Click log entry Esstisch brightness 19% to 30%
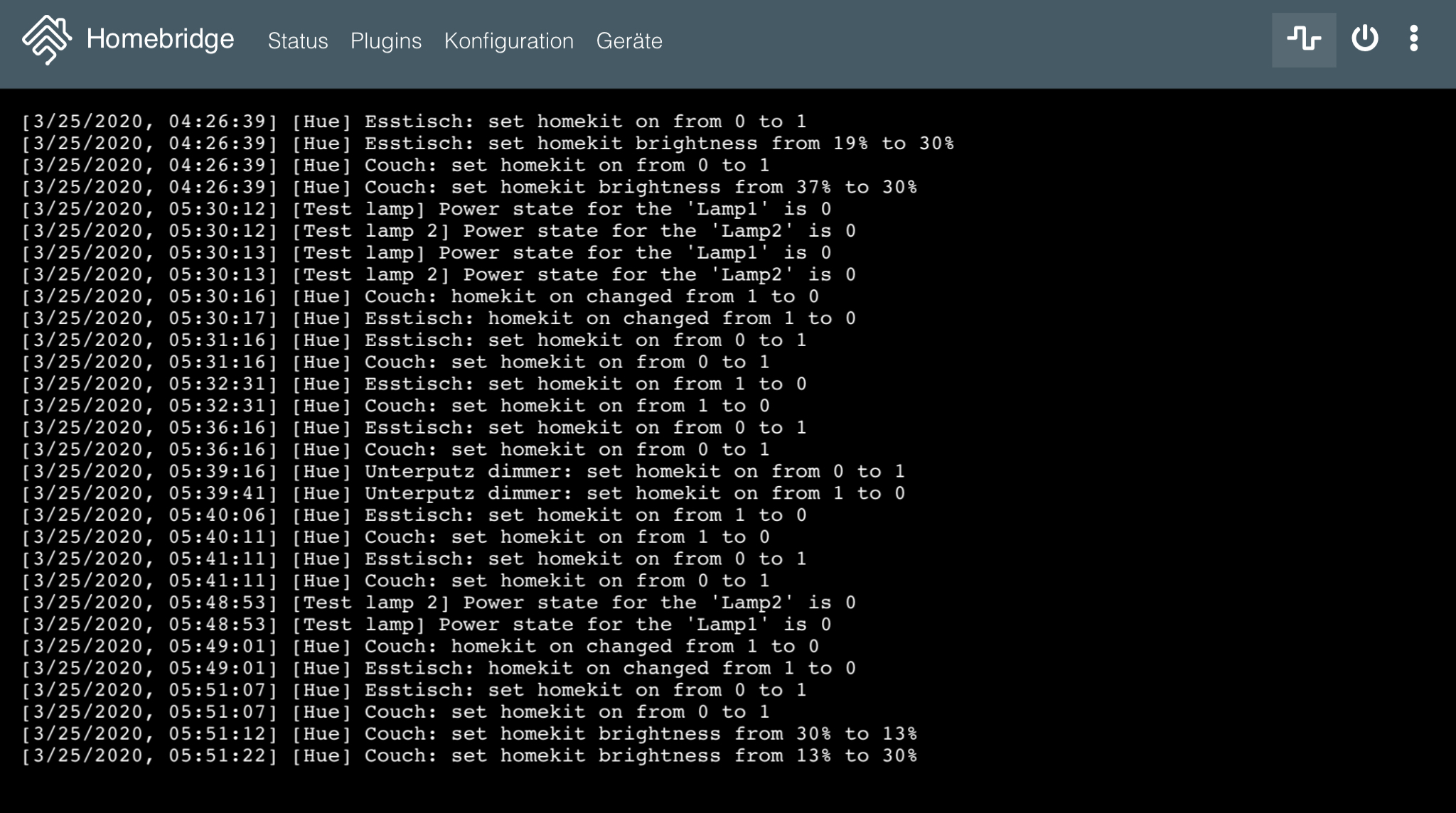1456x813 pixels. pyautogui.click(x=488, y=144)
